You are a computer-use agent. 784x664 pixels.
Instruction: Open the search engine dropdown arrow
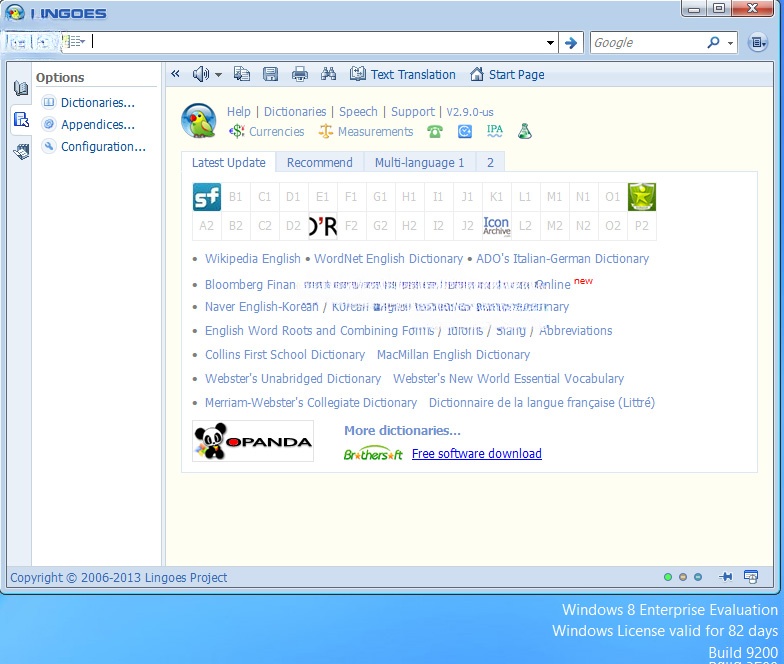(730, 43)
